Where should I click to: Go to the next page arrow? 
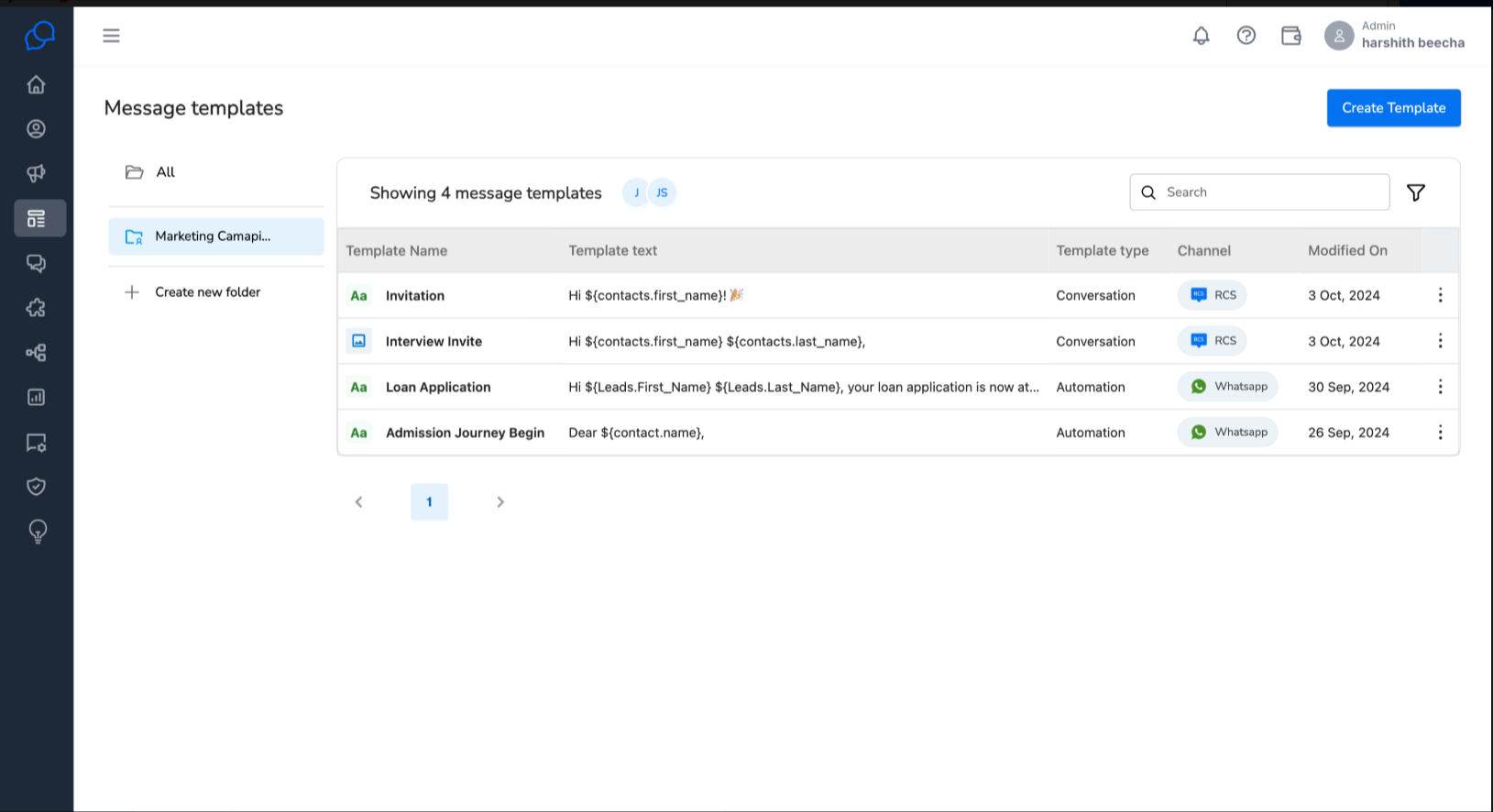click(500, 502)
